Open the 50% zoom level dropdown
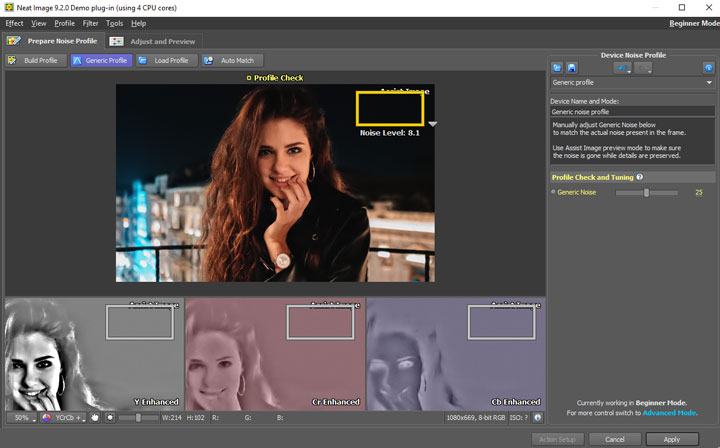The height and width of the screenshot is (448, 720). point(22,417)
